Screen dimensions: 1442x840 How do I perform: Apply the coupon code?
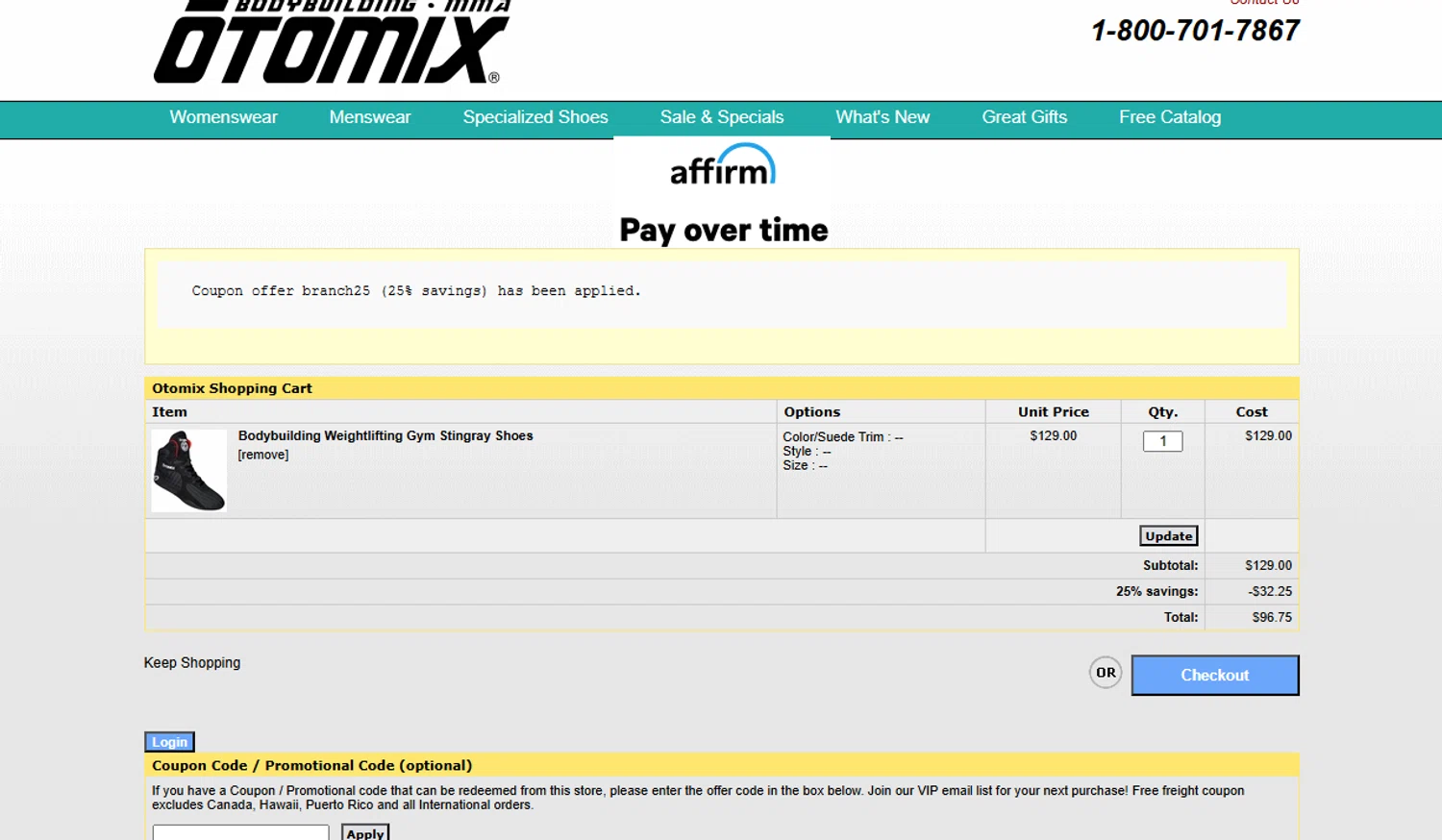(365, 832)
